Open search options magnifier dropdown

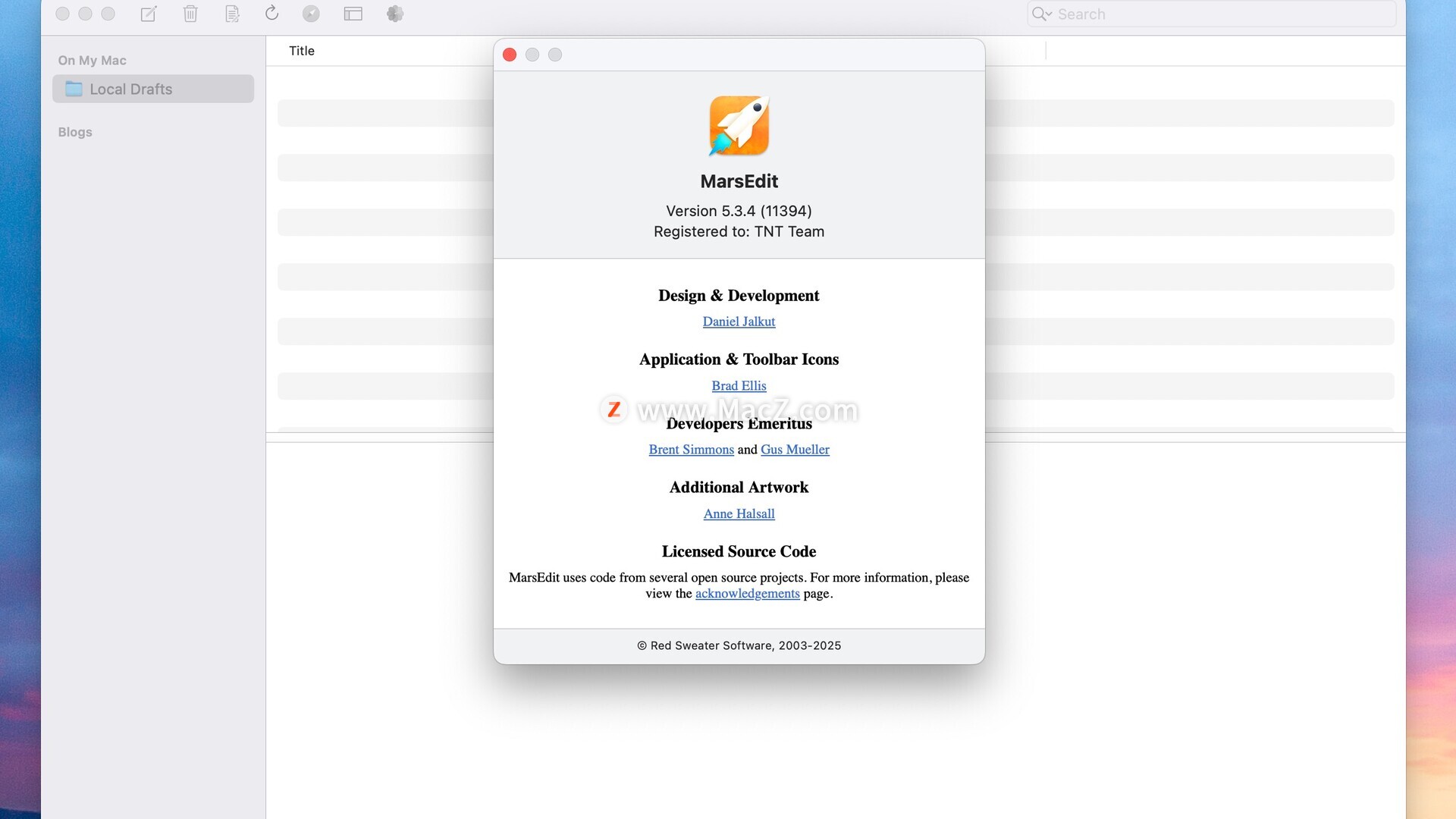point(1042,14)
